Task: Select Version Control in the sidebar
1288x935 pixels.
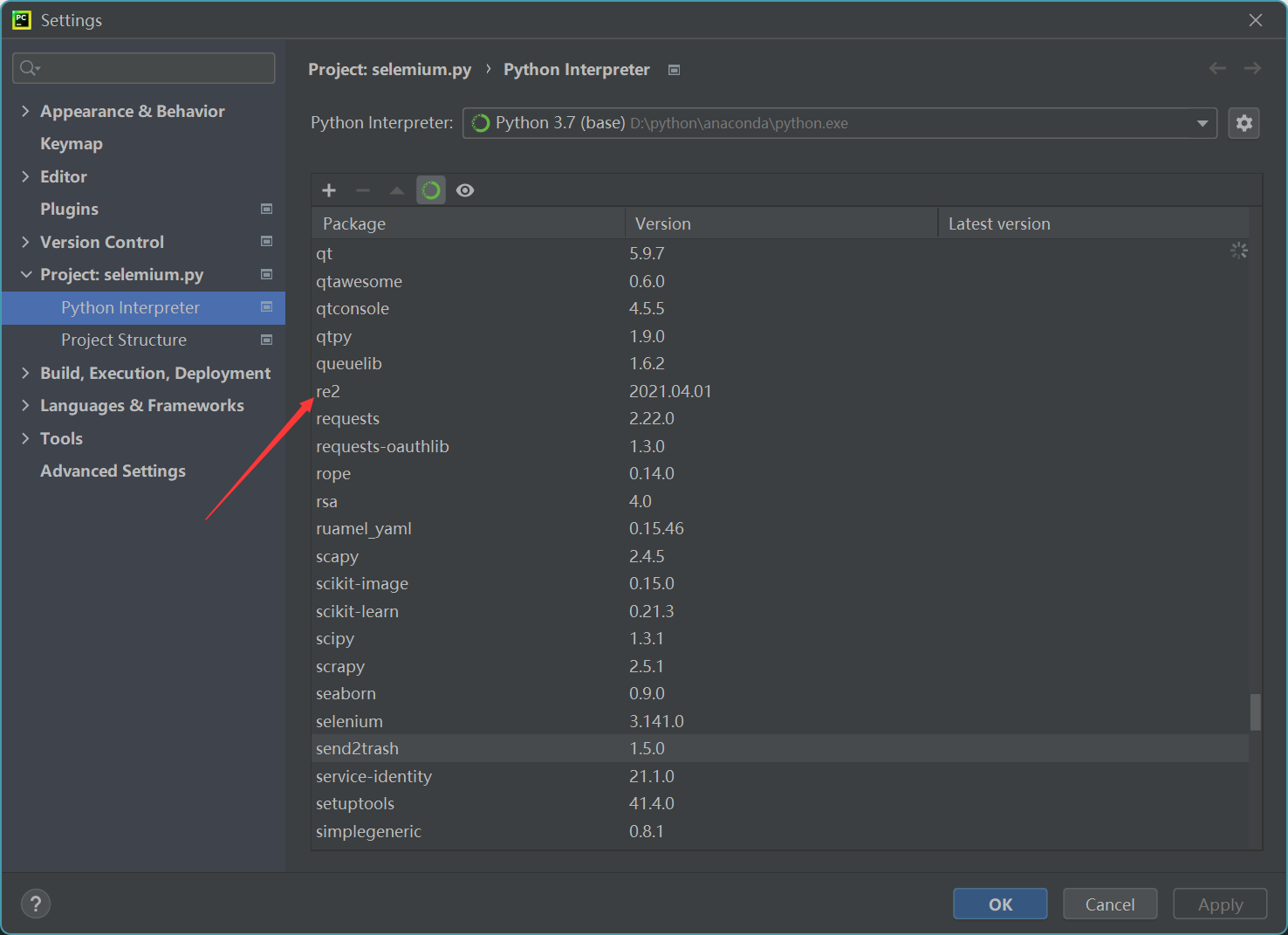Action: [x=102, y=242]
